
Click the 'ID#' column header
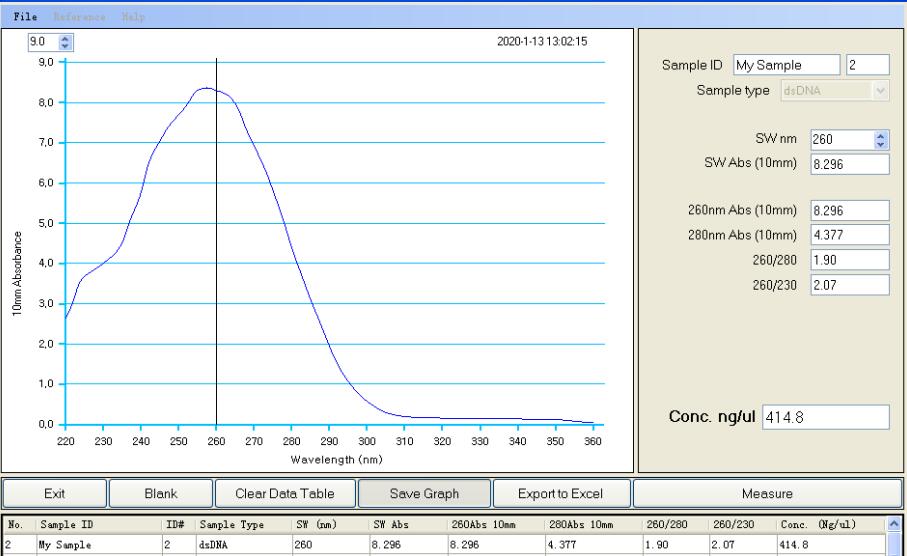pos(179,525)
